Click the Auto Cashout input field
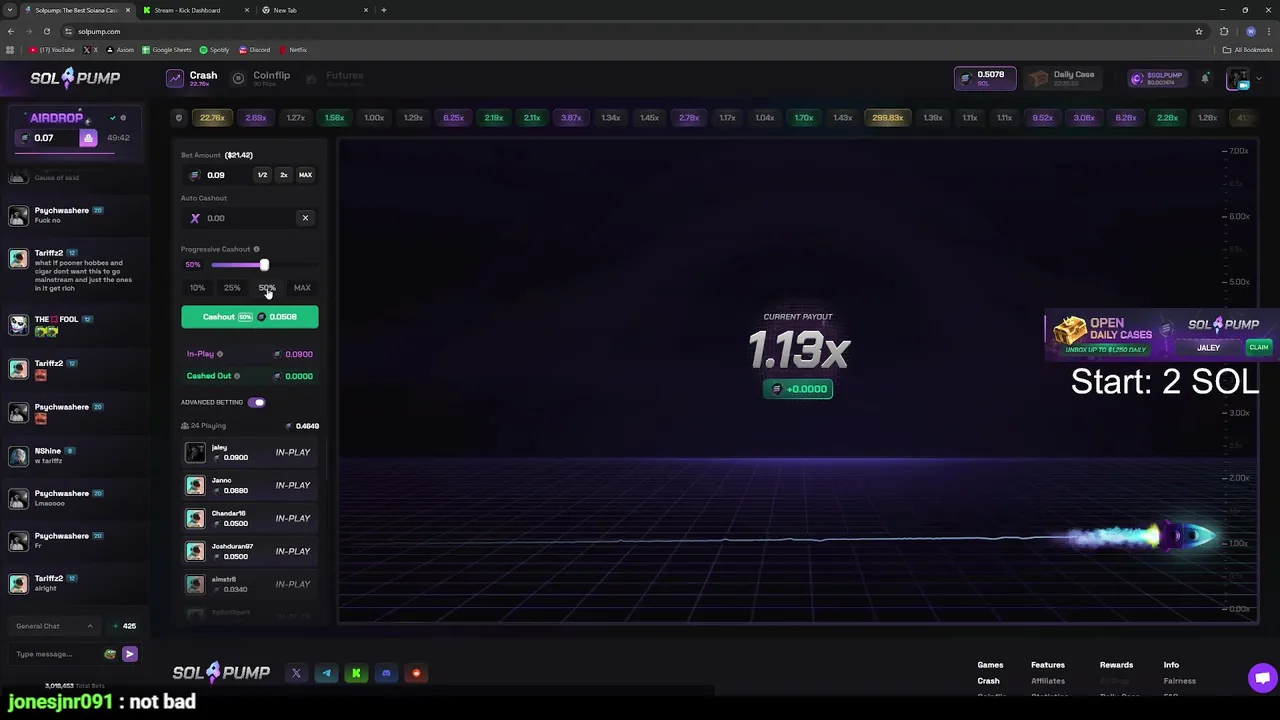 coord(242,218)
